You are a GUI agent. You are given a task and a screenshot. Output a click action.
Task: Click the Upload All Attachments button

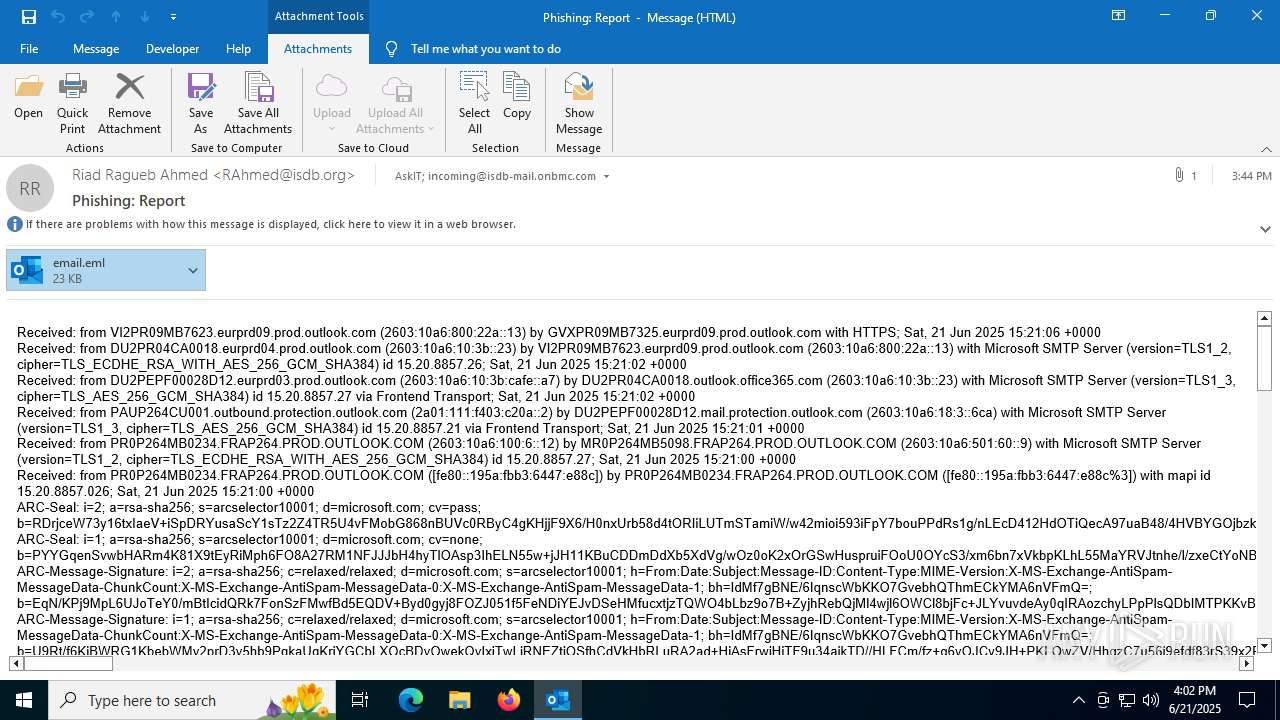point(395,103)
